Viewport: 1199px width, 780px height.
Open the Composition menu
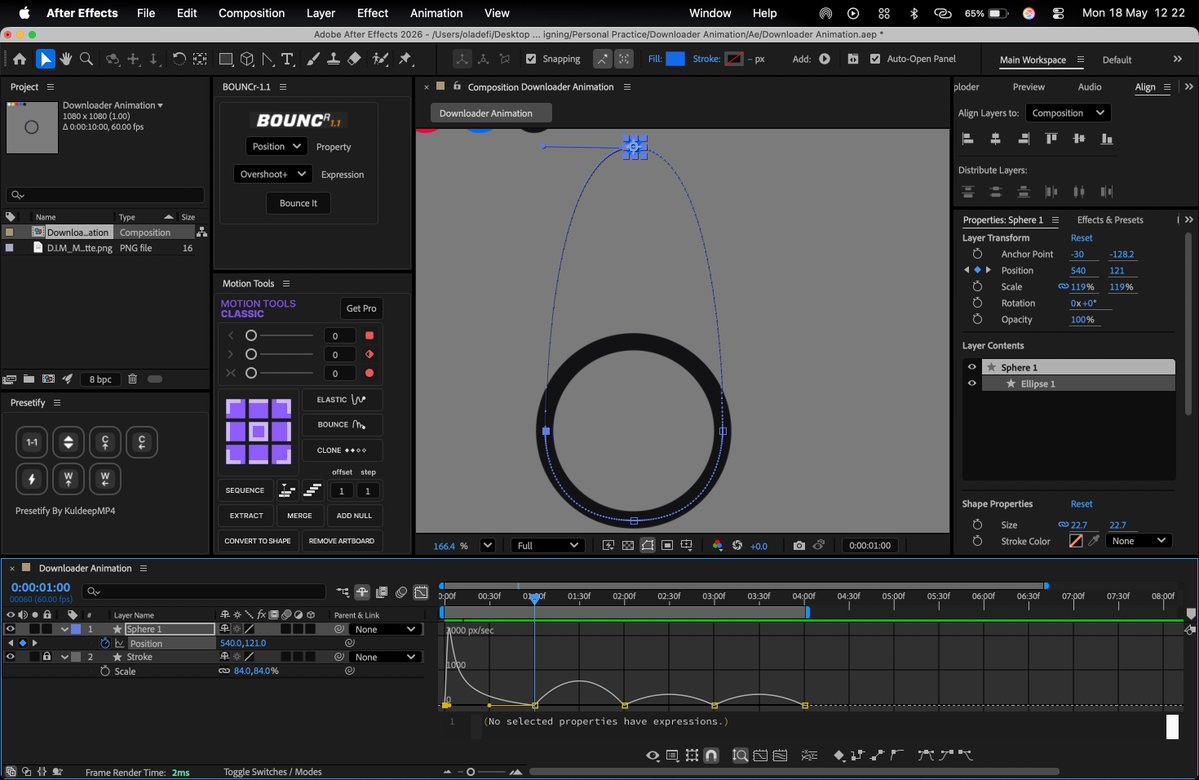[x=252, y=13]
